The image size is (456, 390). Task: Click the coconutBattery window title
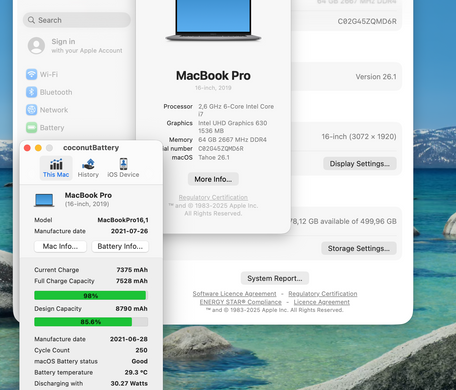point(91,148)
